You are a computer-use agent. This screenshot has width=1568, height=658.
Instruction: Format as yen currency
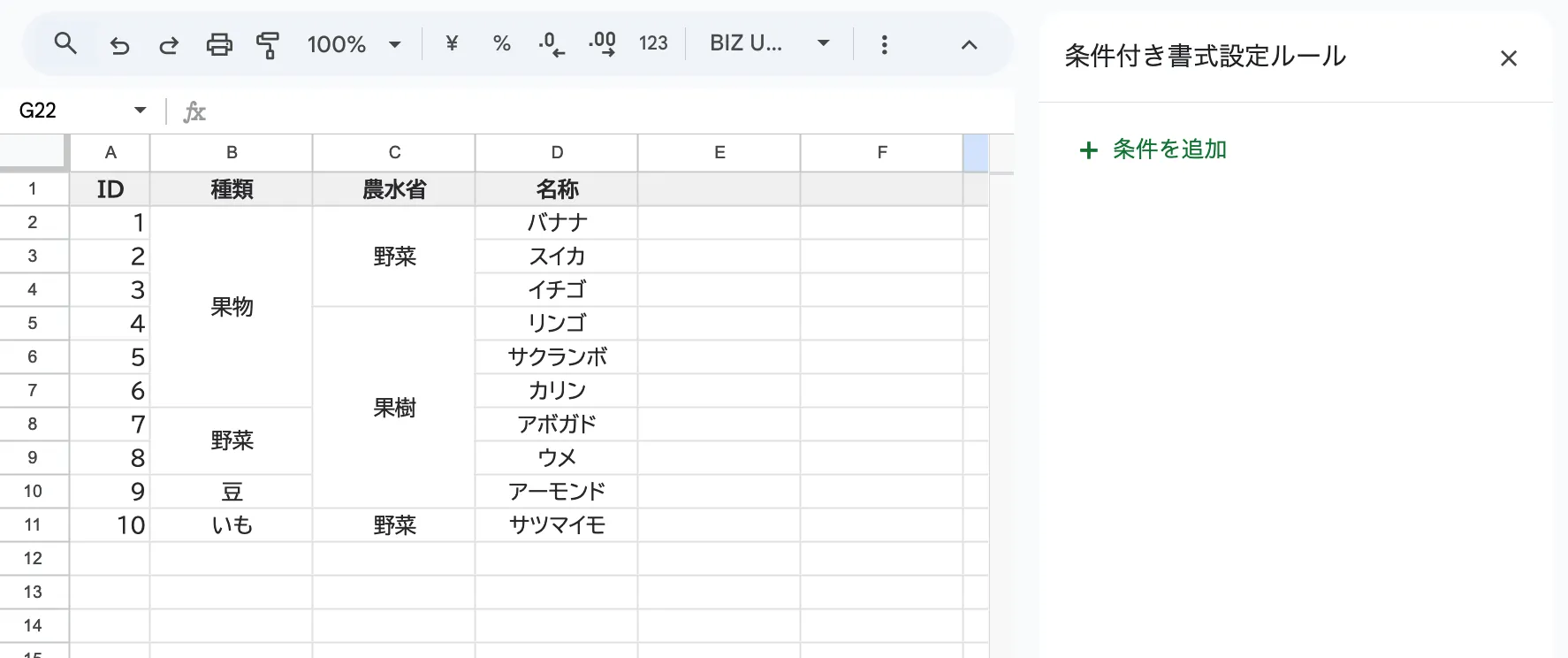[x=452, y=43]
